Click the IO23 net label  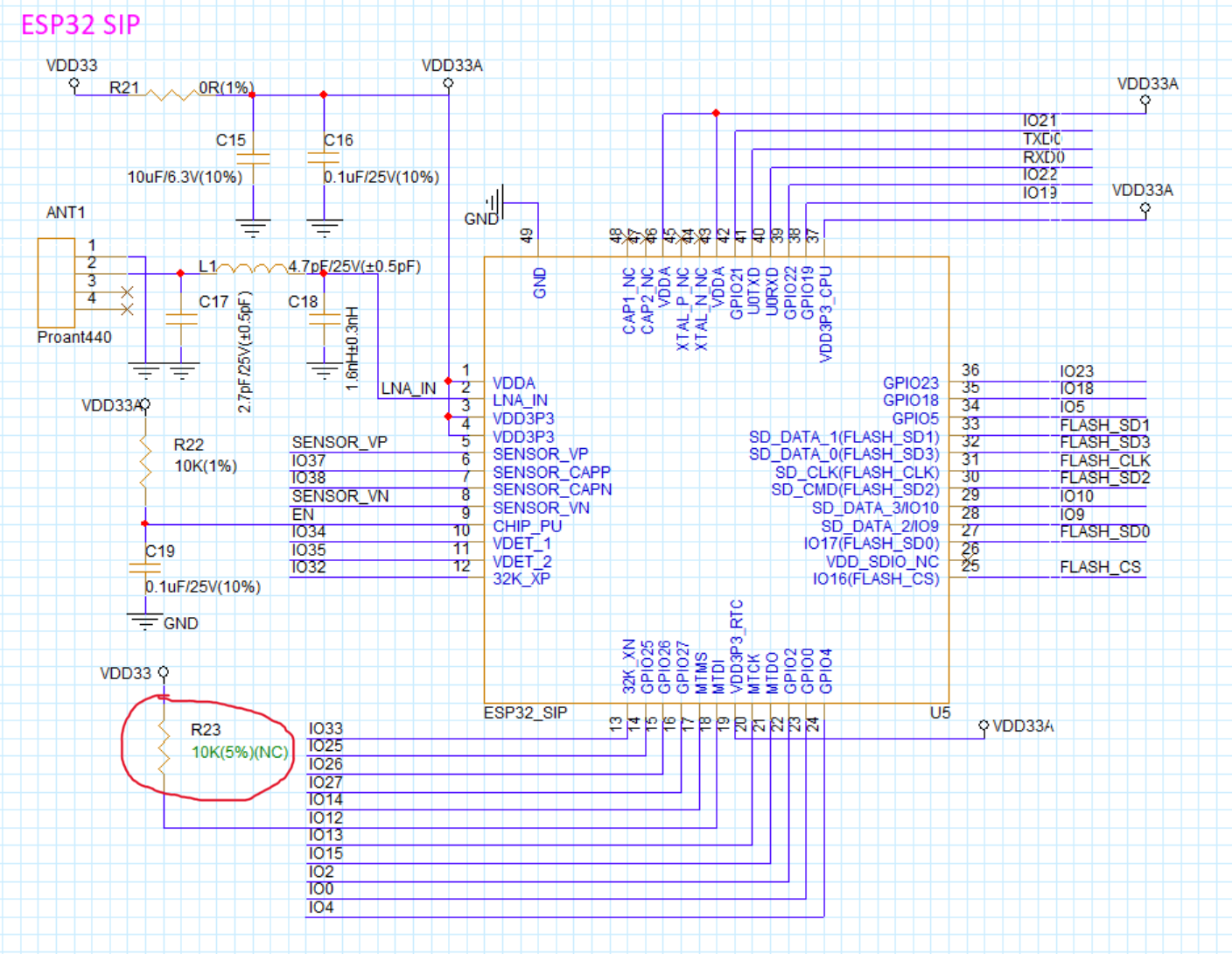[1077, 372]
